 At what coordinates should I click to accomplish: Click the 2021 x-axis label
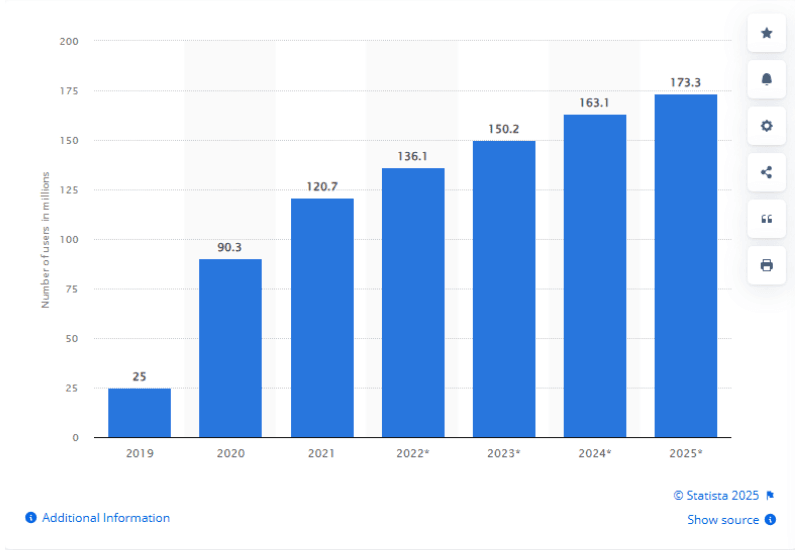pos(321,453)
